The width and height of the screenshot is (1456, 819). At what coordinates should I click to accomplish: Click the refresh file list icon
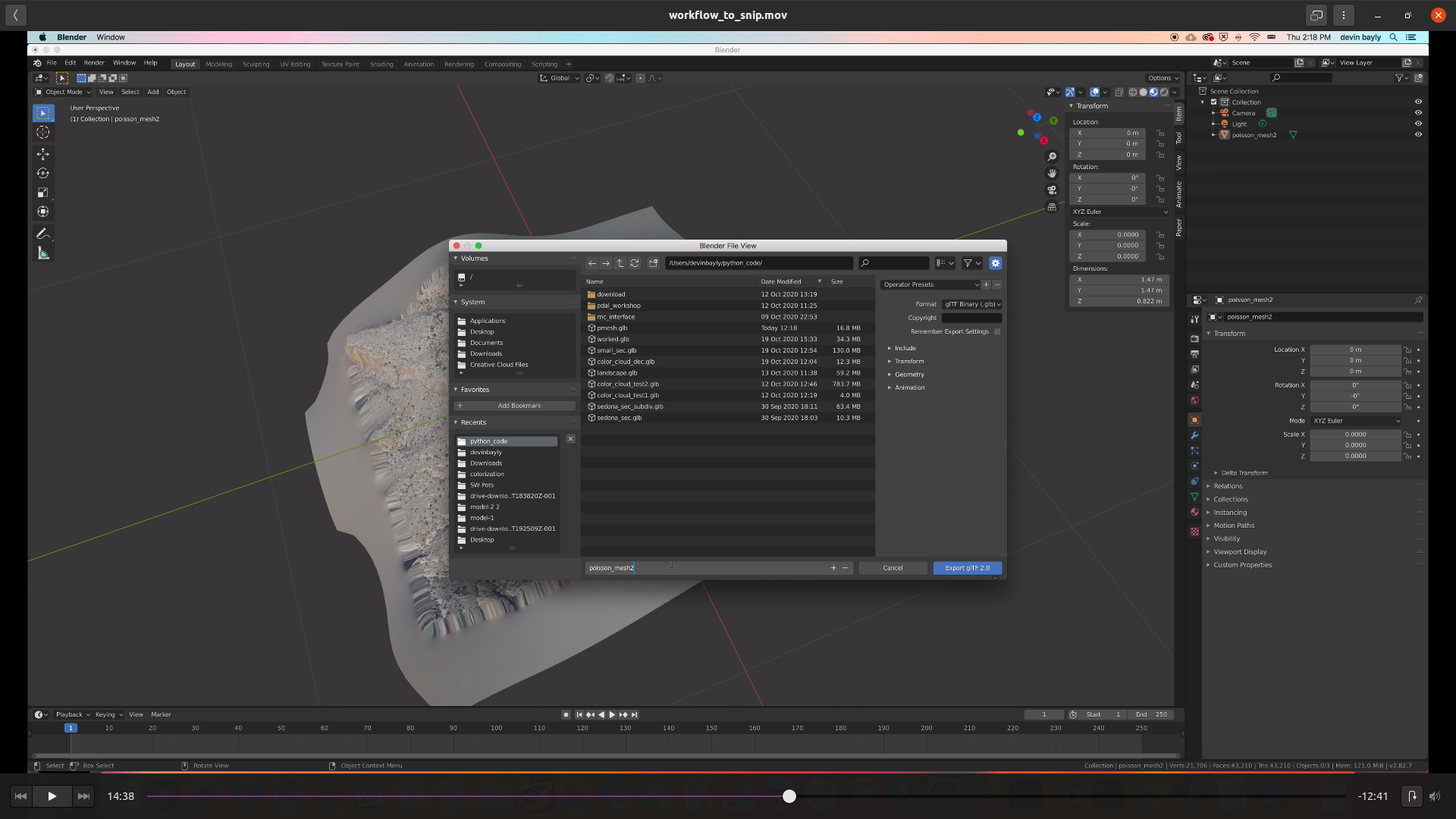[x=635, y=263]
